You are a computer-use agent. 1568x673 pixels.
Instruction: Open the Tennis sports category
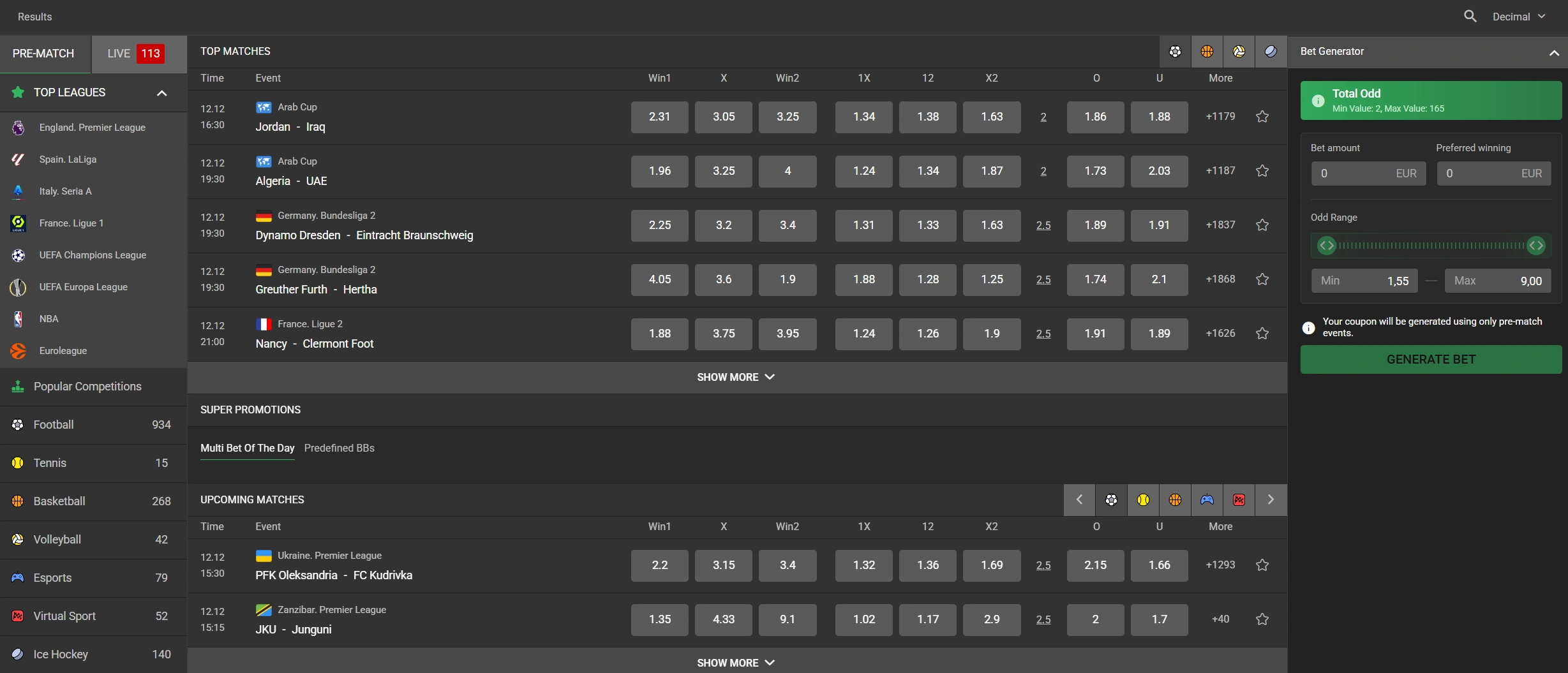[x=93, y=463]
